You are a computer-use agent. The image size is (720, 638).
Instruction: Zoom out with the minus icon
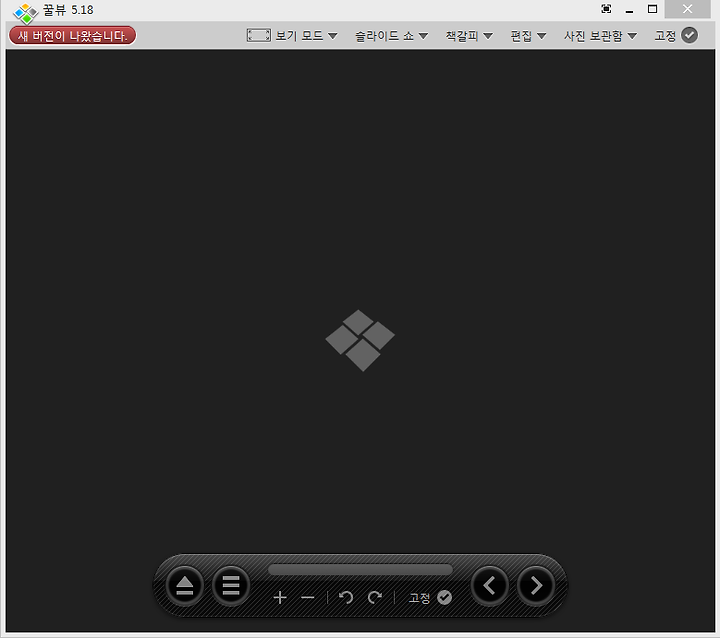click(x=308, y=598)
